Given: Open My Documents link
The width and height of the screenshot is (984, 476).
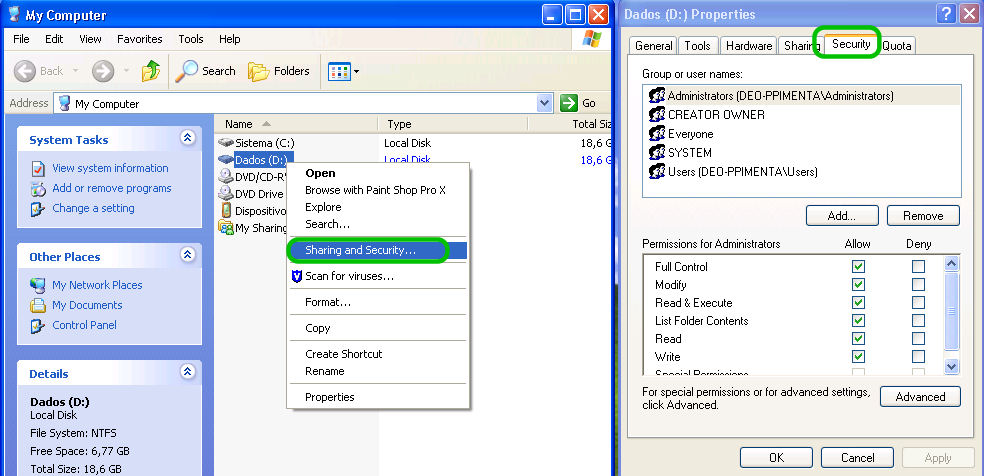Looking at the screenshot, I should 87,305.
